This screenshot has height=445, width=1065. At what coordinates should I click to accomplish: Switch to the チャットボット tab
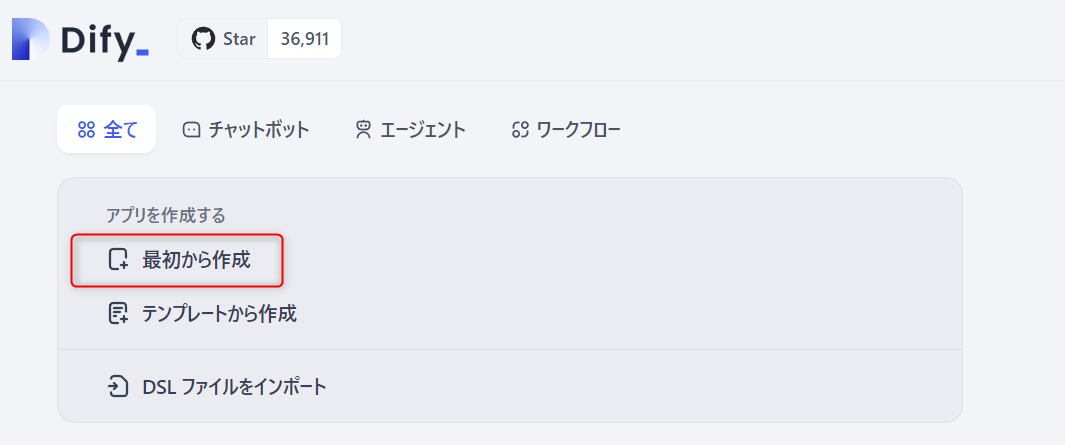tap(246, 129)
